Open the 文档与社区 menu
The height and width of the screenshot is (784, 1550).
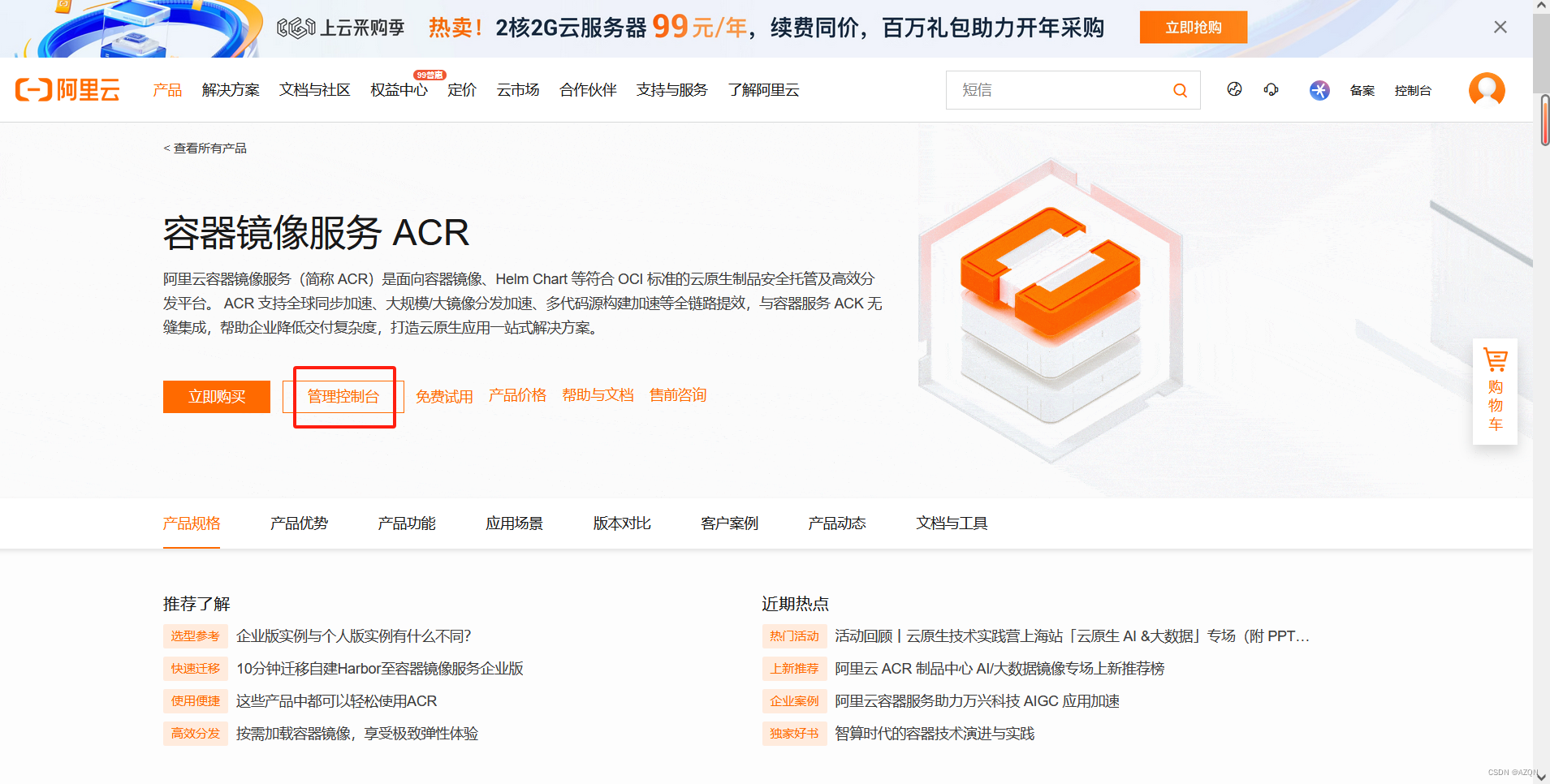(314, 90)
